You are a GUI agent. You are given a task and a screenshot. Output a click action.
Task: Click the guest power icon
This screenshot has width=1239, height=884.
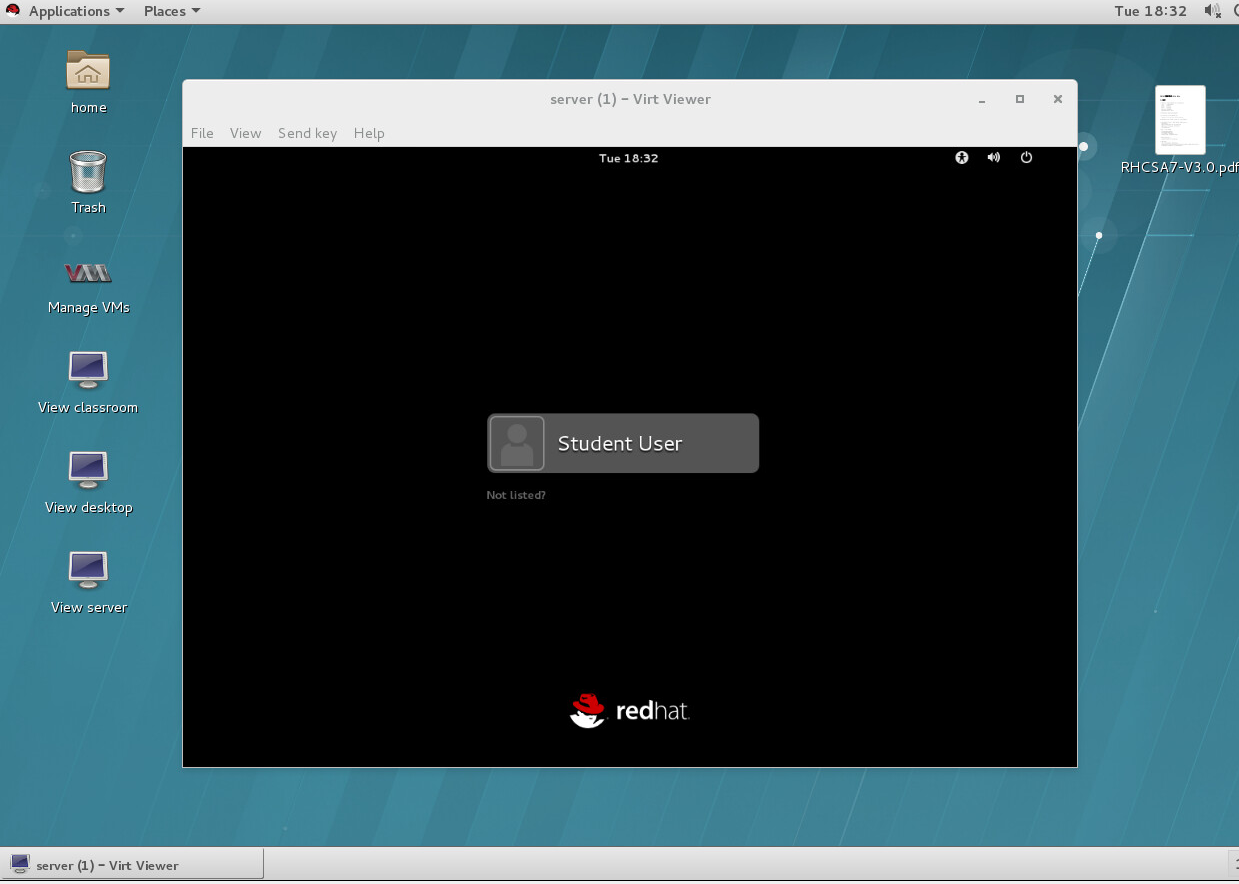[x=1026, y=157]
